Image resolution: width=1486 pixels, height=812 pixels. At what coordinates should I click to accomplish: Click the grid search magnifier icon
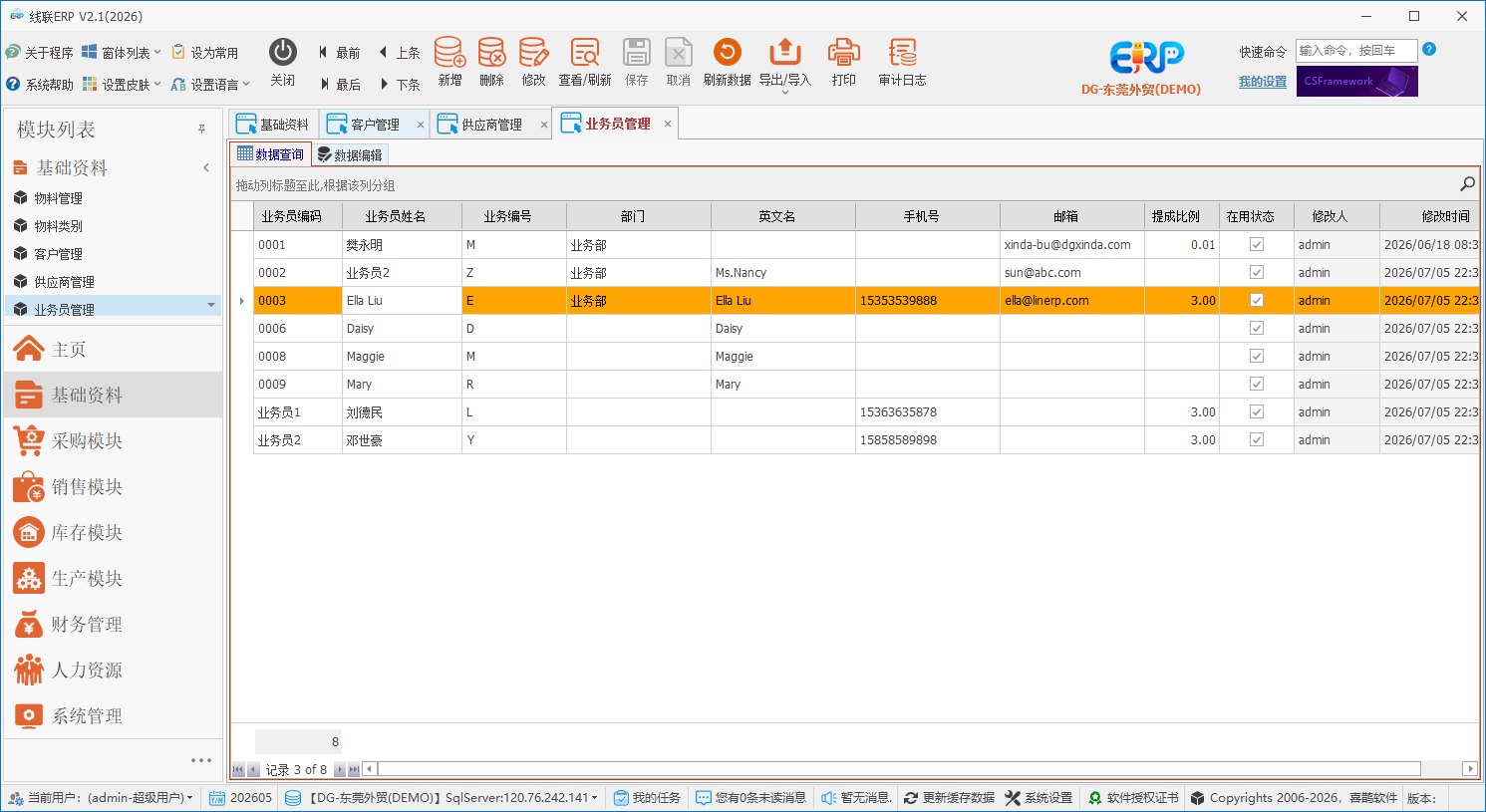(1467, 184)
